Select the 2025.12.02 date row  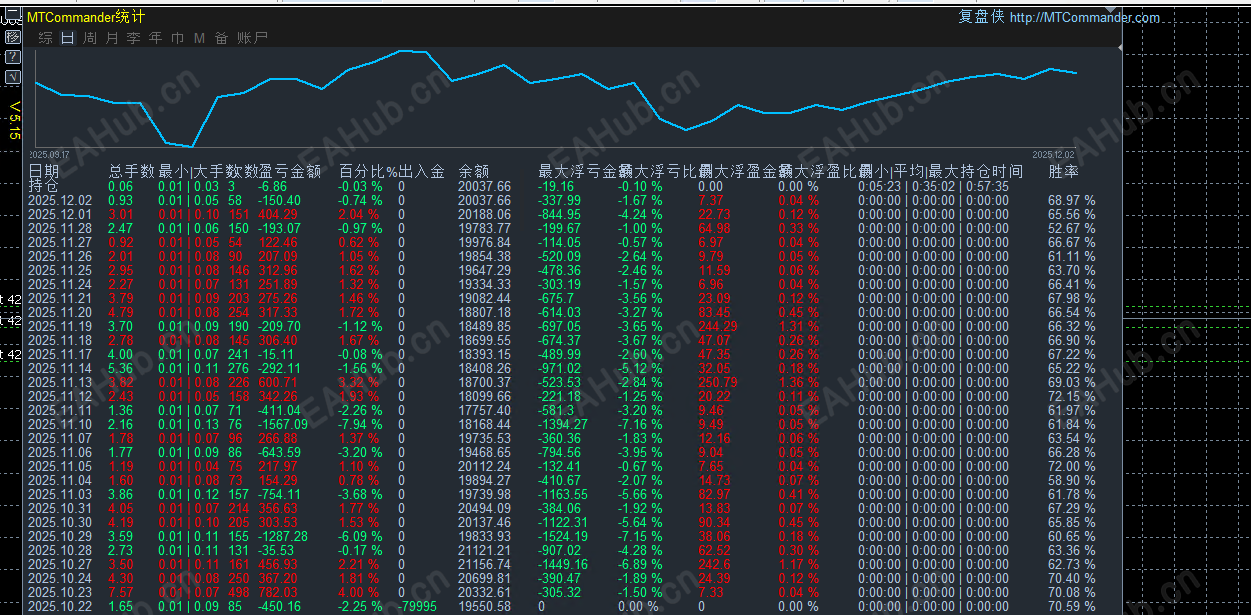tap(59, 201)
